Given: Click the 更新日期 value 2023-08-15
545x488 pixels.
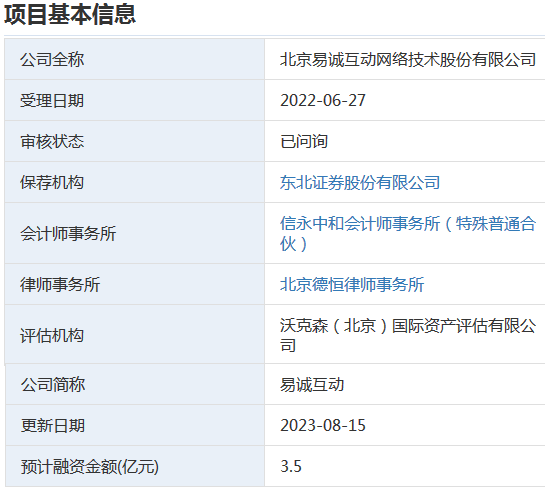Looking at the screenshot, I should click(323, 425).
